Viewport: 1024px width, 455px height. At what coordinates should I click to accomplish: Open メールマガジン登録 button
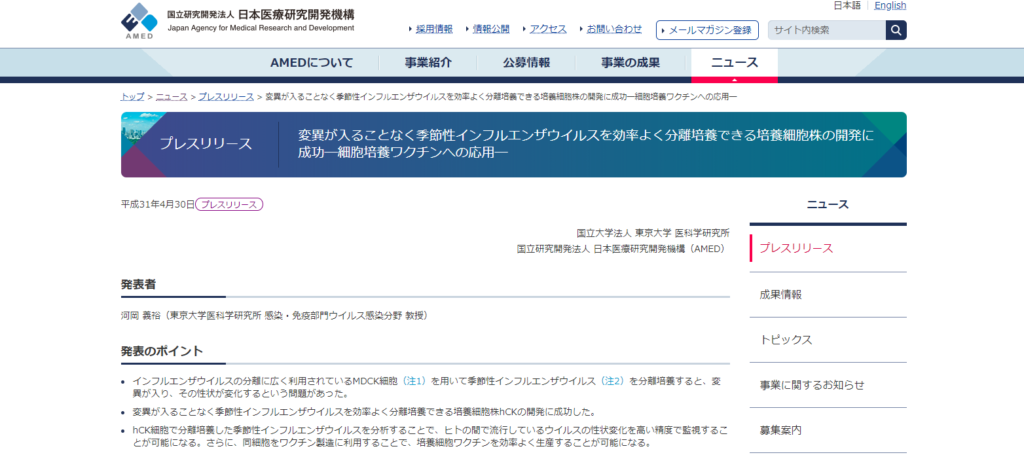[x=707, y=30]
